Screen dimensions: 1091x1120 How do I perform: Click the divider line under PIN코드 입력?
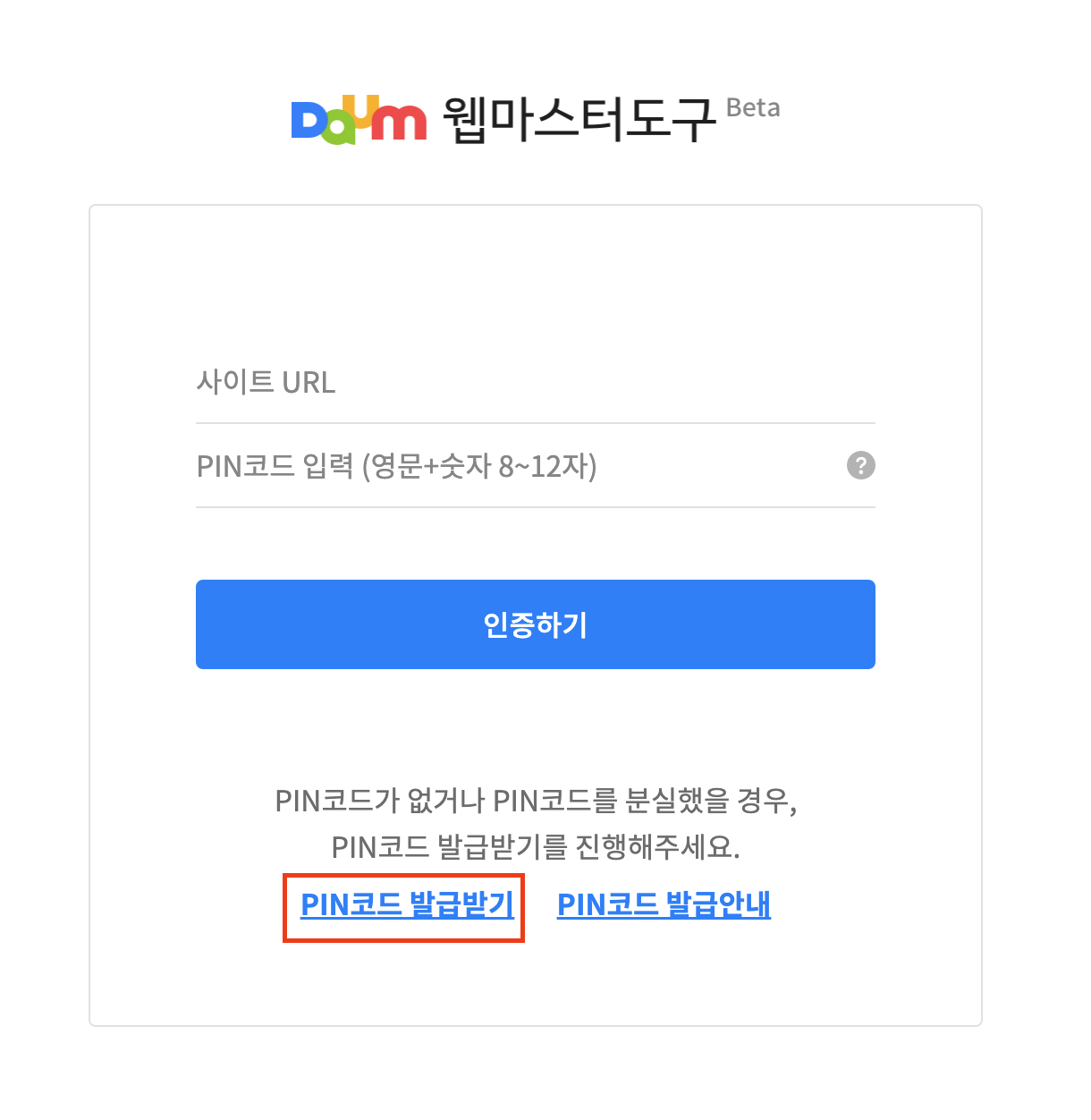click(x=535, y=507)
